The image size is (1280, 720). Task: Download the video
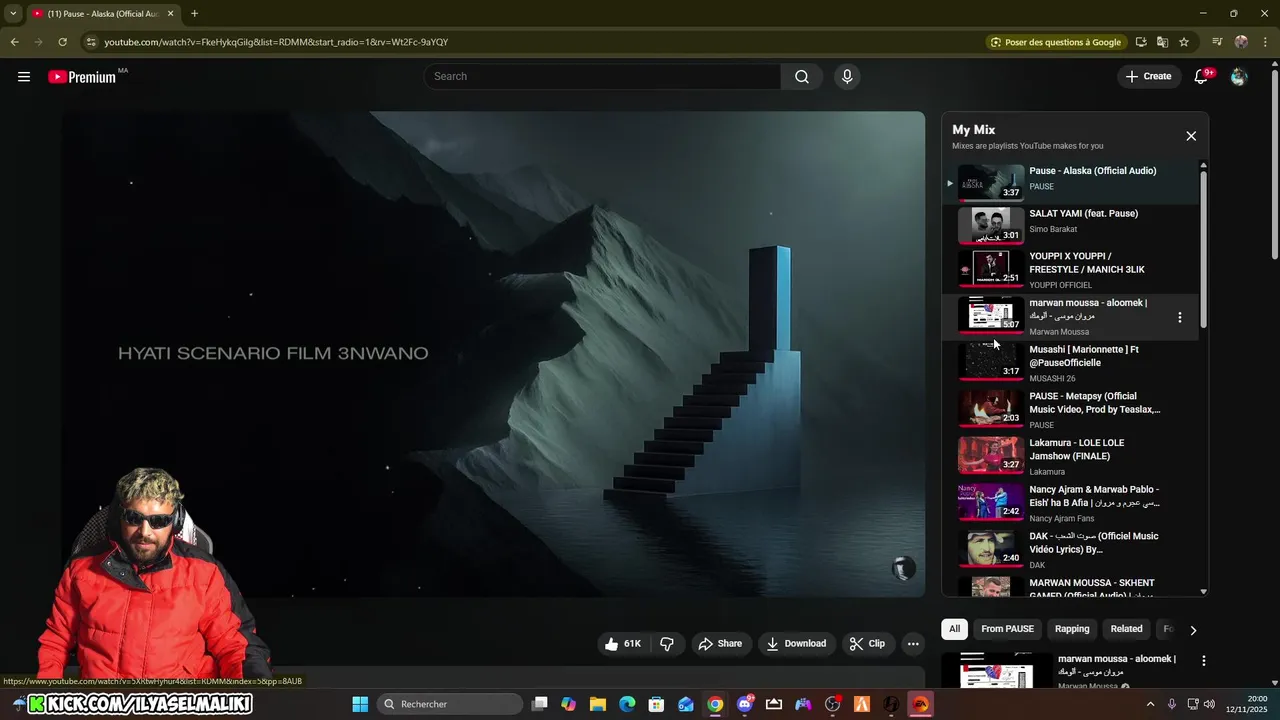796,644
